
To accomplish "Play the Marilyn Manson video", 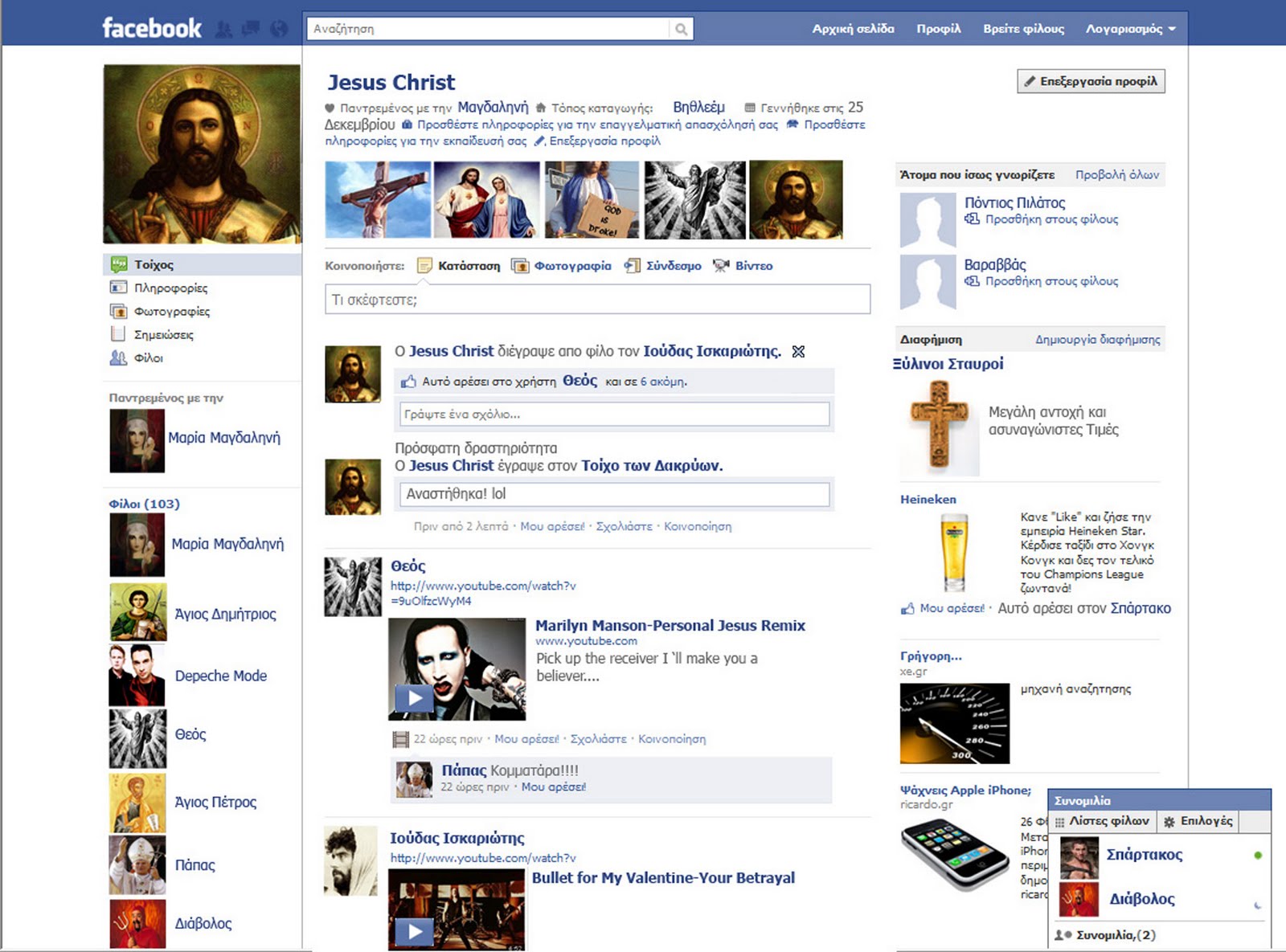I will [x=415, y=697].
